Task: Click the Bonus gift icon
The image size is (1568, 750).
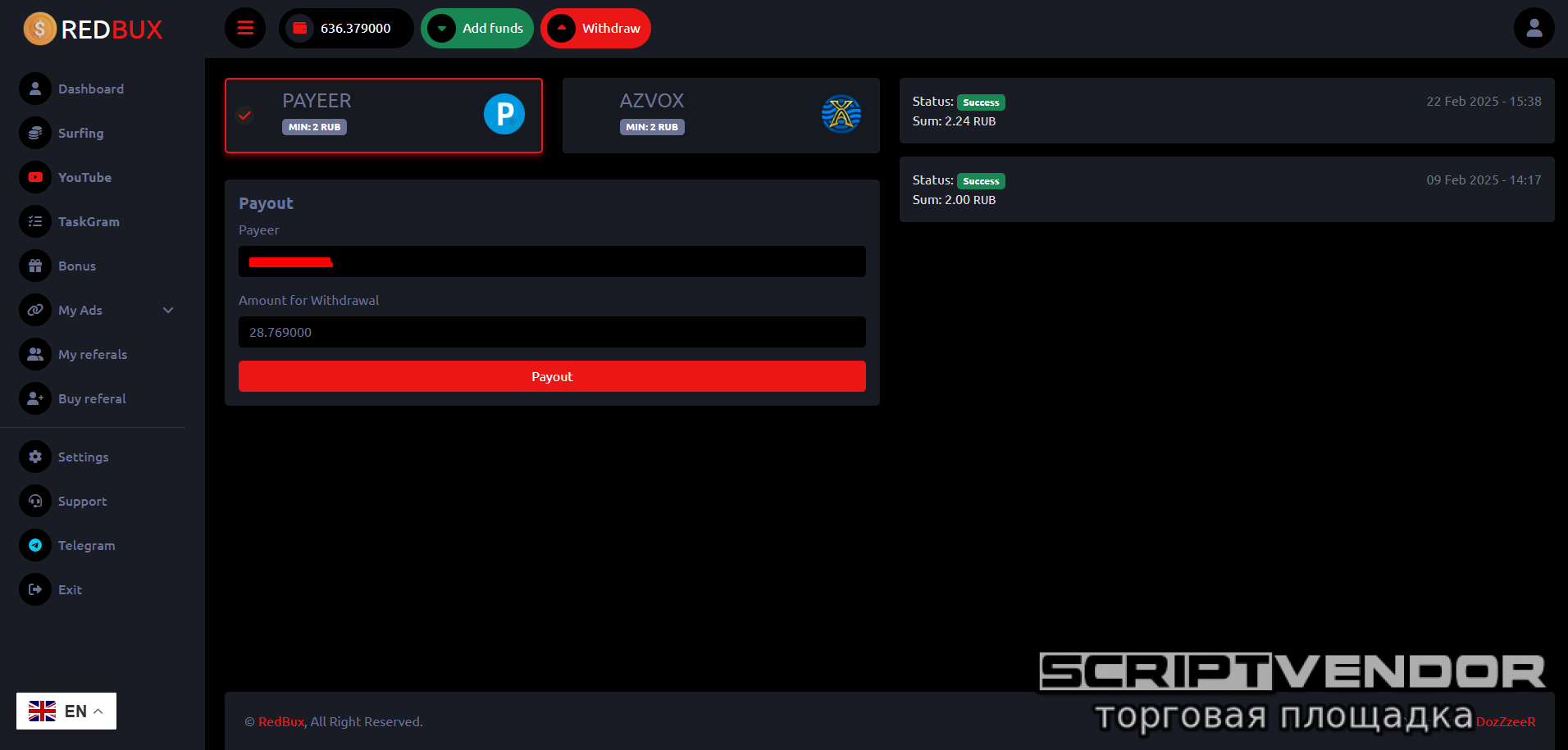Action: [x=35, y=266]
